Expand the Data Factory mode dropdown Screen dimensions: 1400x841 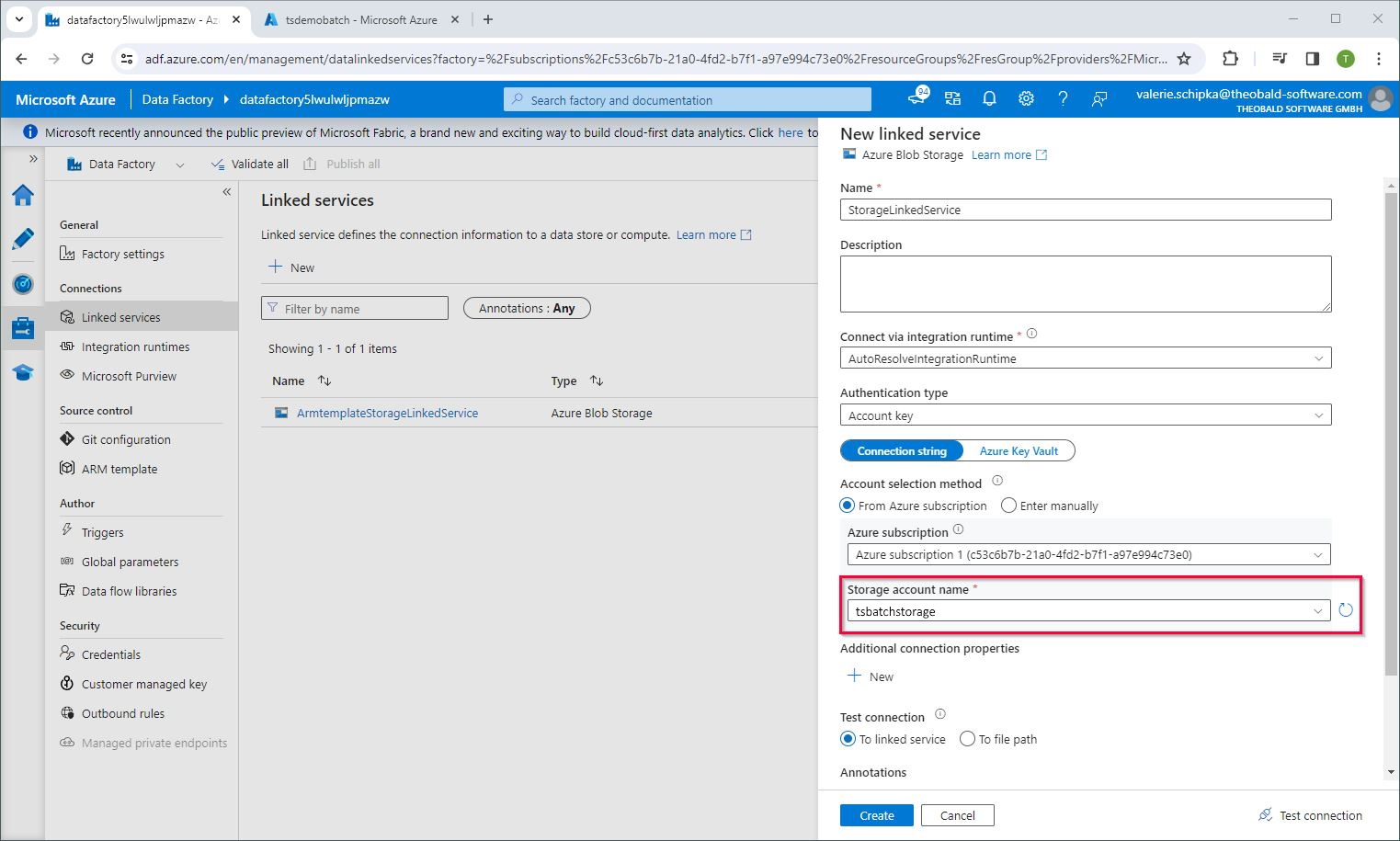point(180,165)
